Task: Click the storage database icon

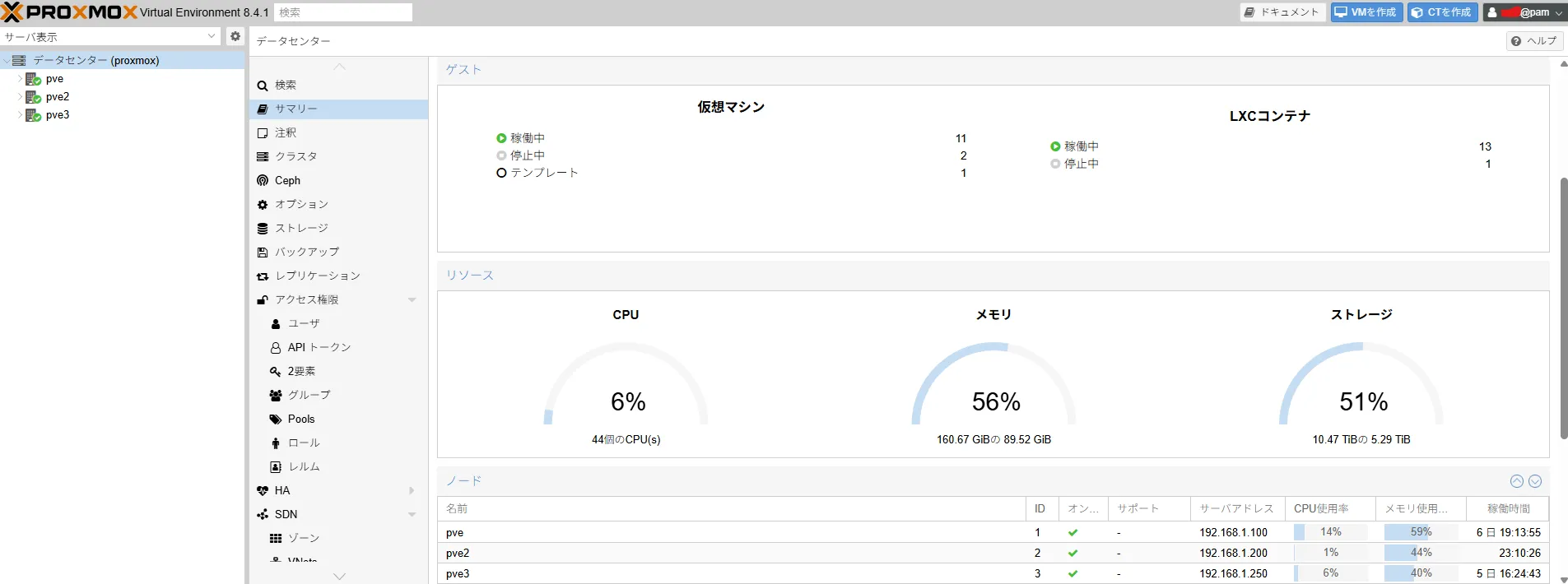Action: (263, 228)
